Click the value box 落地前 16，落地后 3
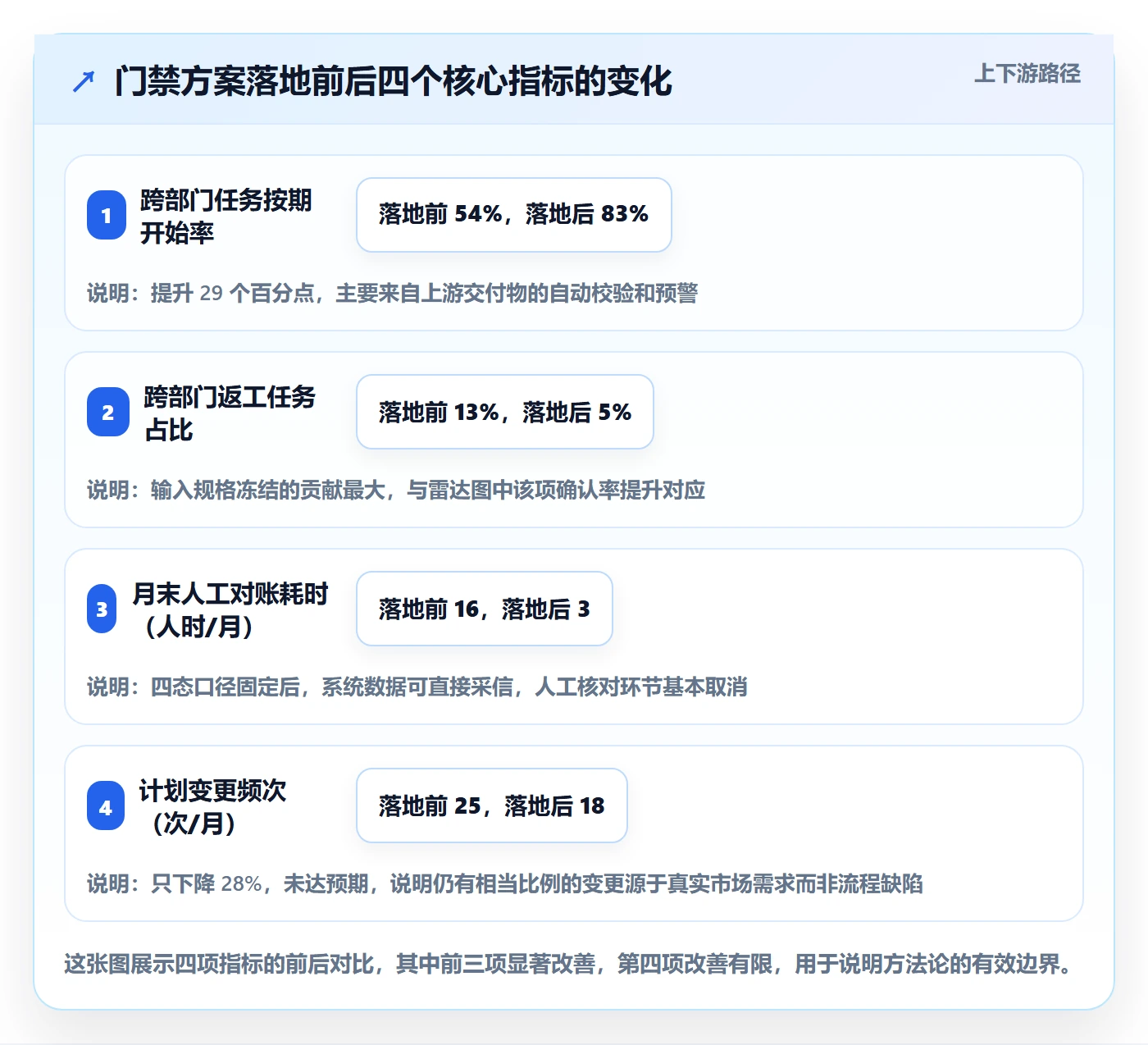This screenshot has height=1045, width=1148. [x=485, y=609]
